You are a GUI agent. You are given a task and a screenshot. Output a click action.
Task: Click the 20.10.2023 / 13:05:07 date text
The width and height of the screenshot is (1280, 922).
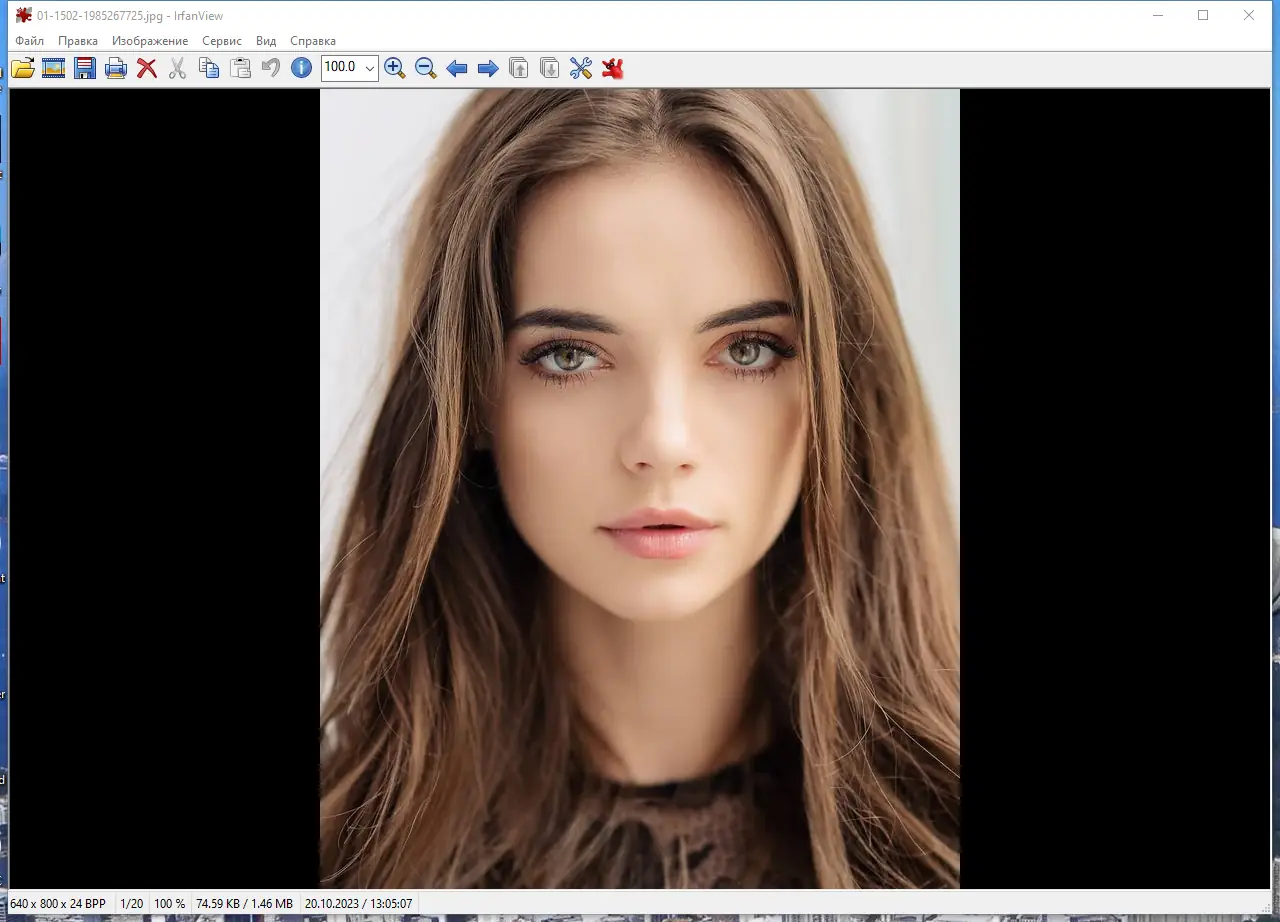[x=359, y=904]
